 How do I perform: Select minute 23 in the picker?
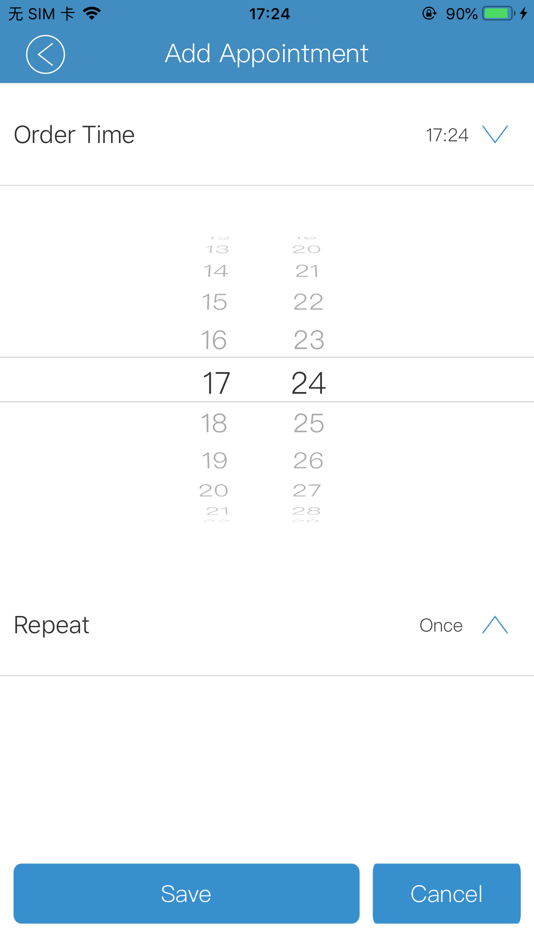tap(309, 340)
